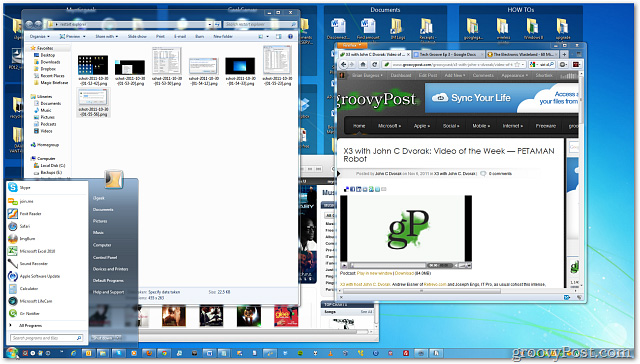Open the googlega folder in HOW TOs fence
Viewport: 640px width, 364px height.
tap(473, 29)
